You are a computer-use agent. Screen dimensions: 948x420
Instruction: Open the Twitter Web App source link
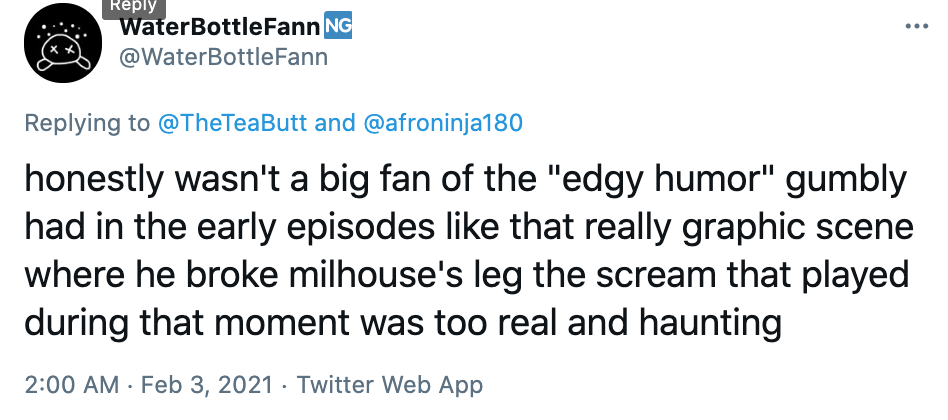tap(390, 384)
